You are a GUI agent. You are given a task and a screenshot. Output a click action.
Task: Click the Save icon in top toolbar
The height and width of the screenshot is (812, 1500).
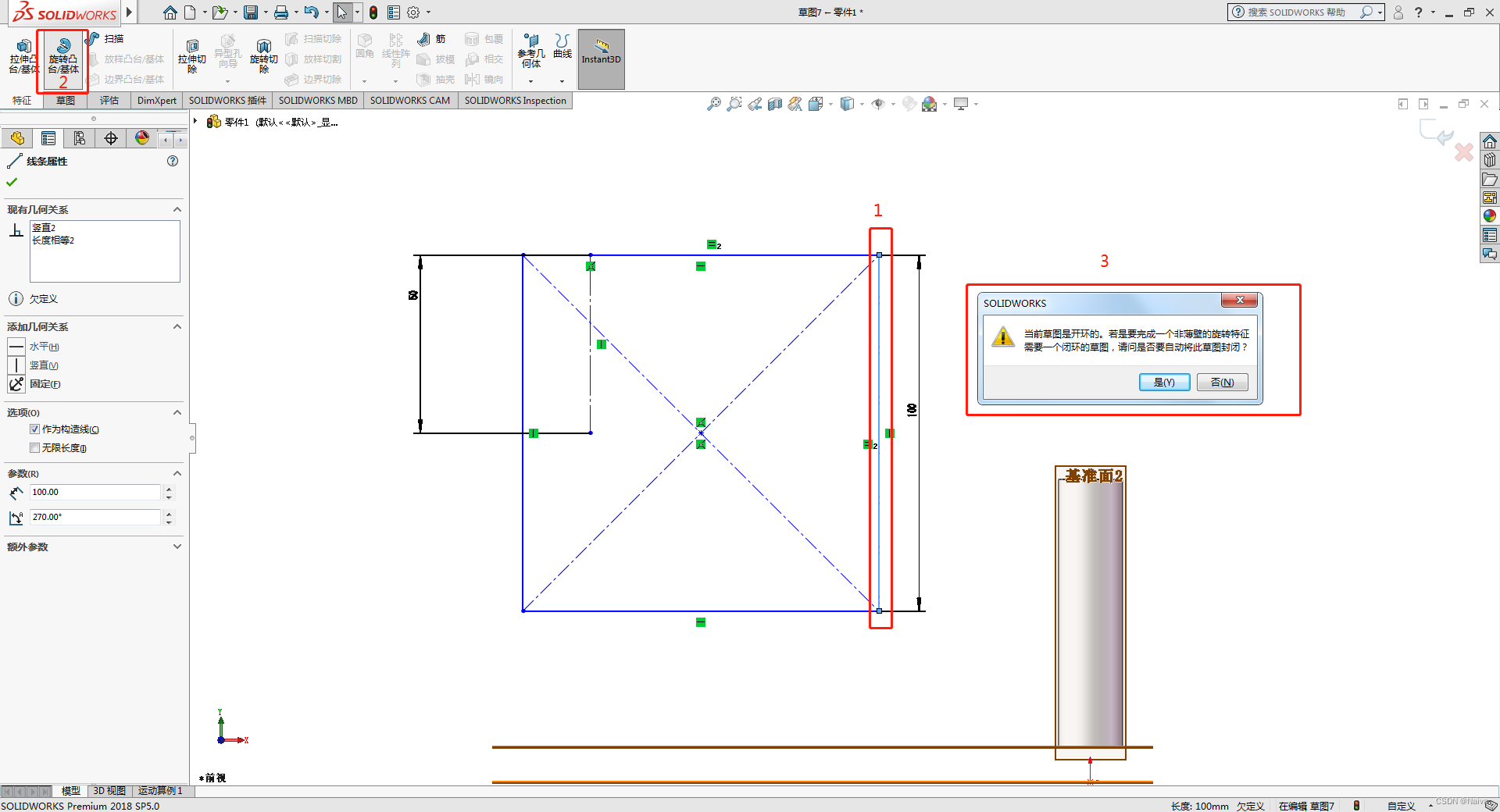pos(251,12)
